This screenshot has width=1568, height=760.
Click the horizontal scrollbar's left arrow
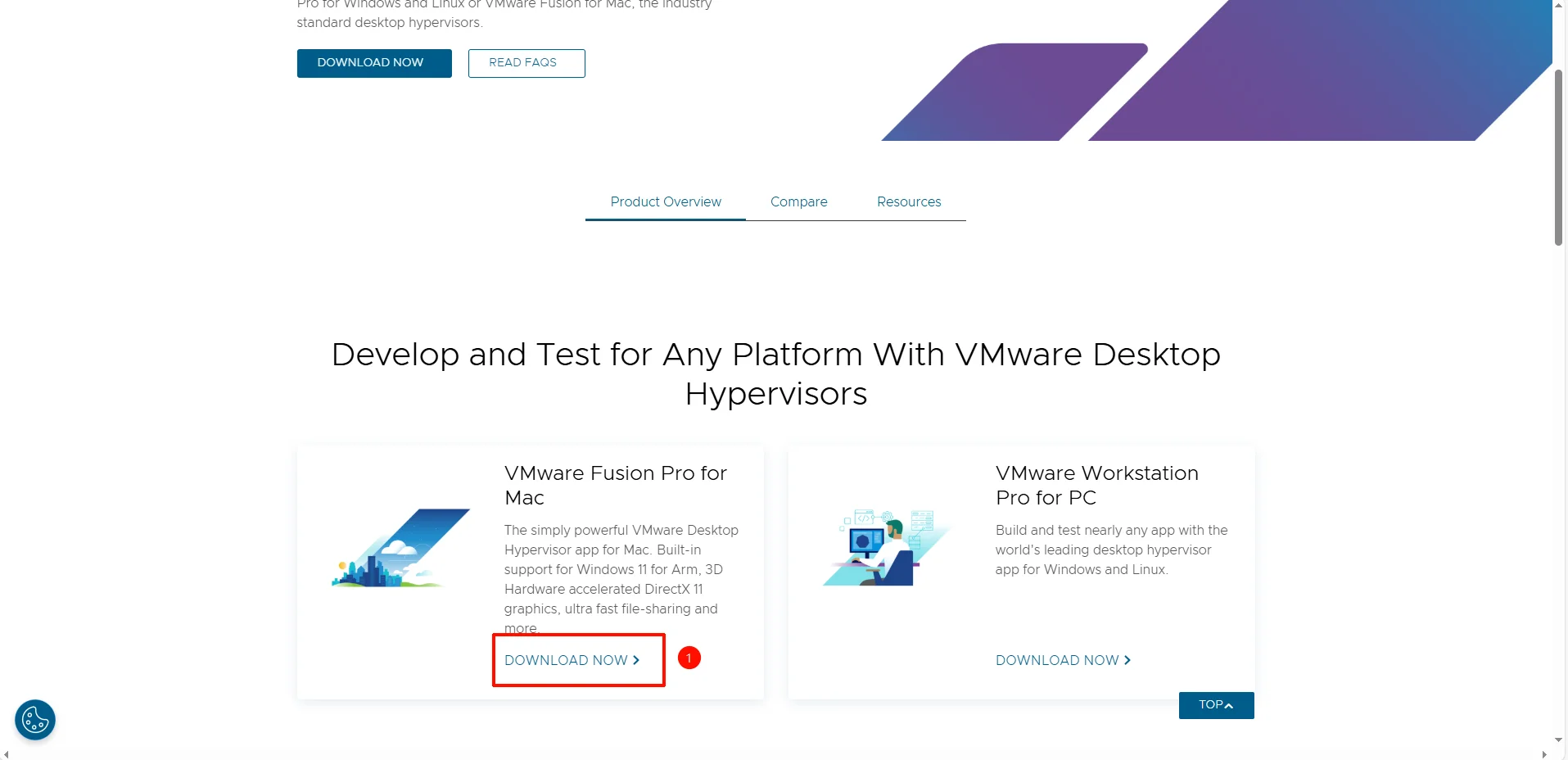(x=7, y=753)
